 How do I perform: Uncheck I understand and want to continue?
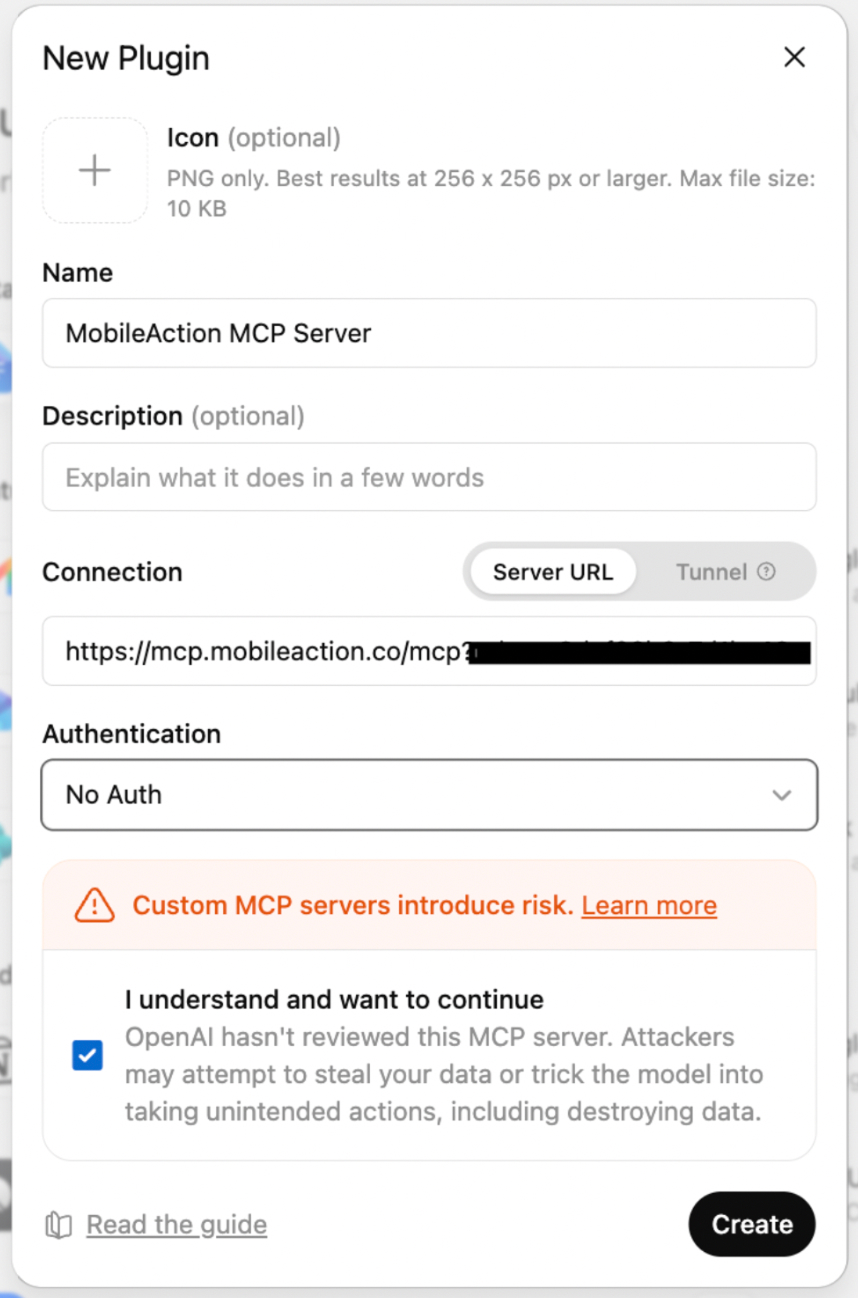87,1055
